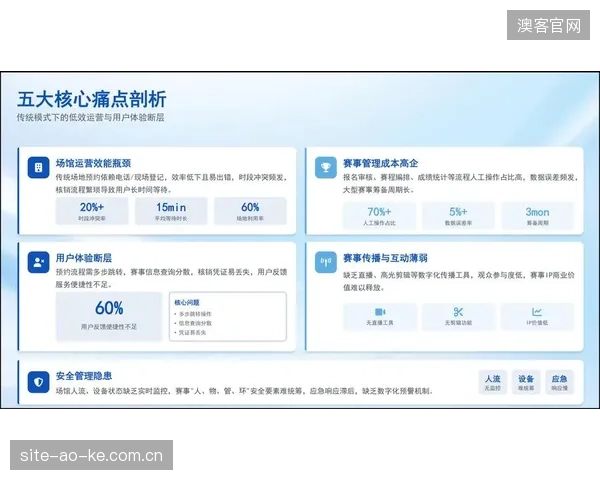Click the description starting 预约流程需多步跳转

[x=171, y=278]
